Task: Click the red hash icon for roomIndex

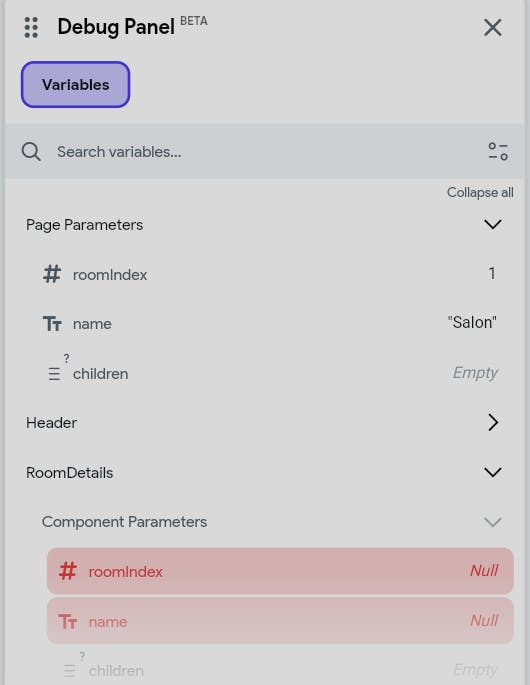Action: click(68, 571)
